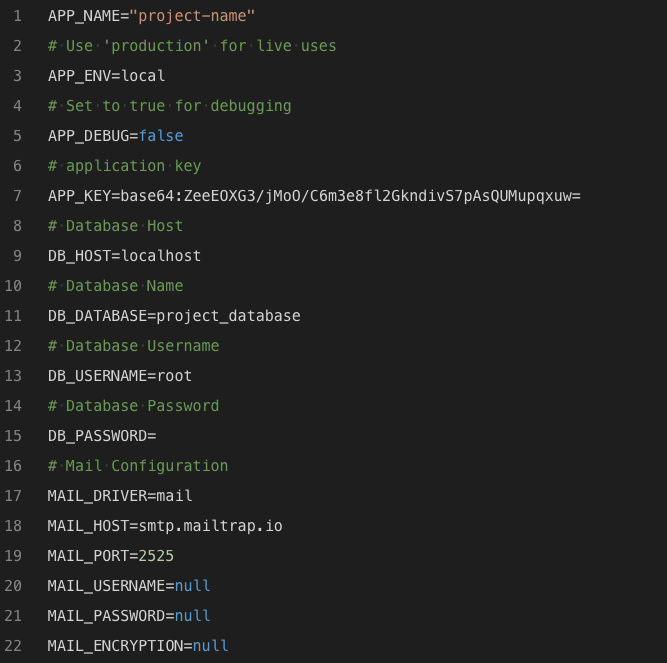Place cursor after DB_PASSWORD= sign
Viewport: 667px width, 663px height.
157,436
